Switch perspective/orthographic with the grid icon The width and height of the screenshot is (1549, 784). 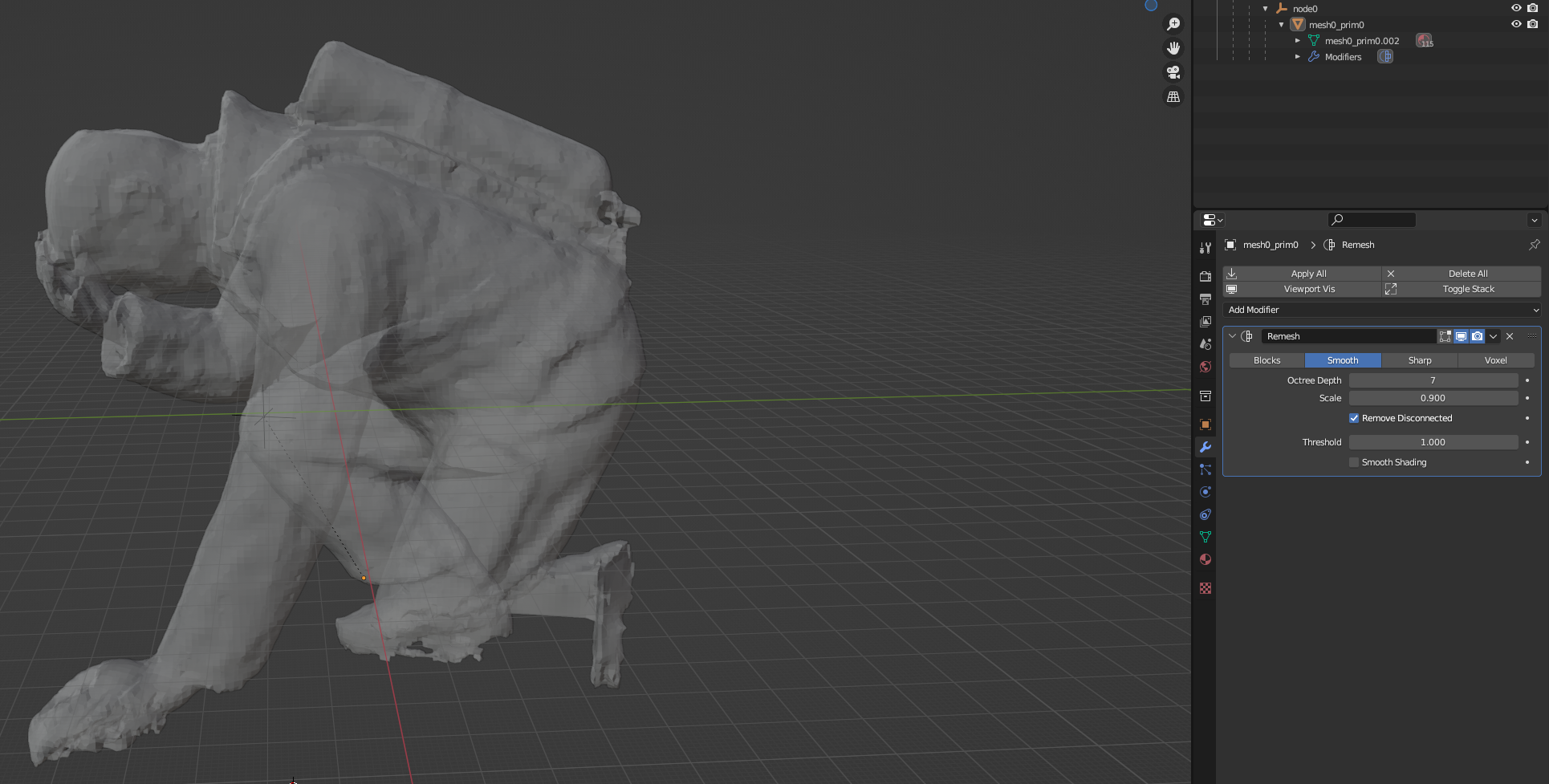[1173, 96]
